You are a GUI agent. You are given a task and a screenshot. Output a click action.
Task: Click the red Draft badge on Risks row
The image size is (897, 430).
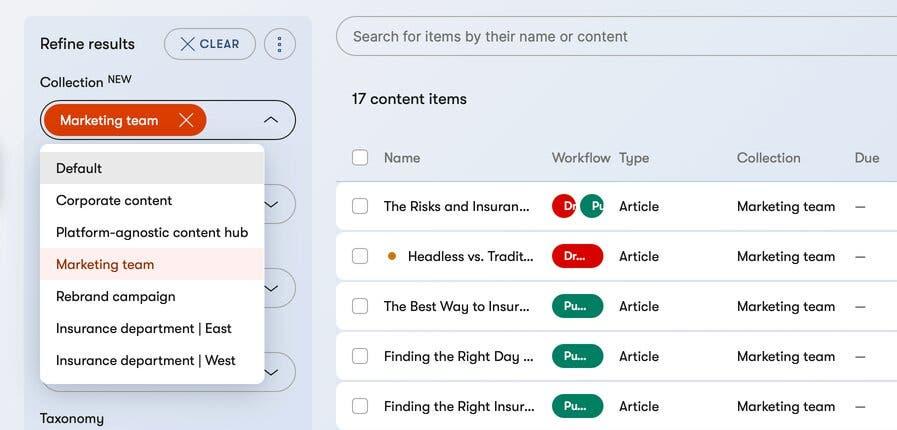pos(563,206)
